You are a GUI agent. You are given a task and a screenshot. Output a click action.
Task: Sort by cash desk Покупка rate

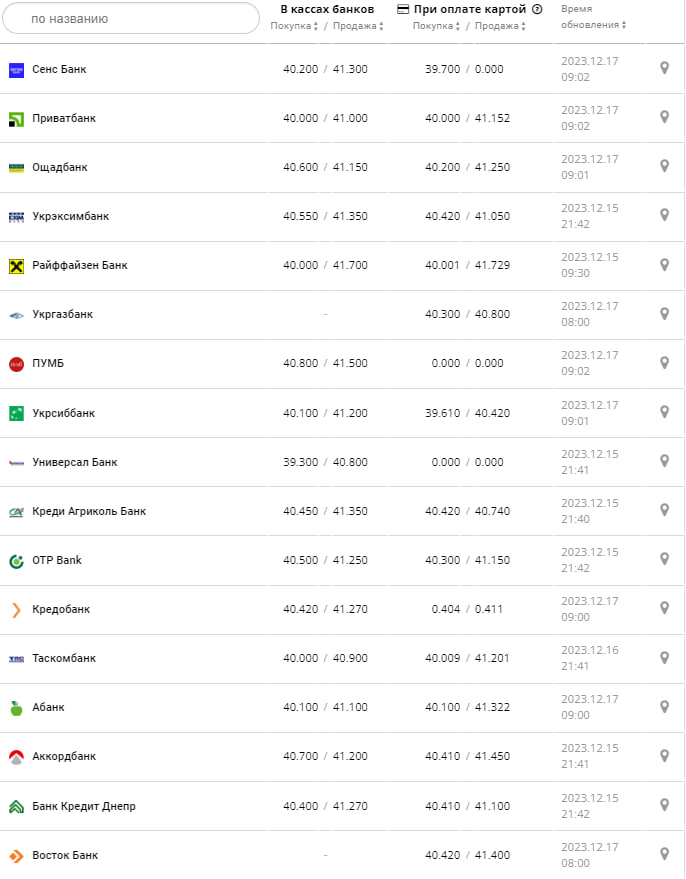(295, 26)
